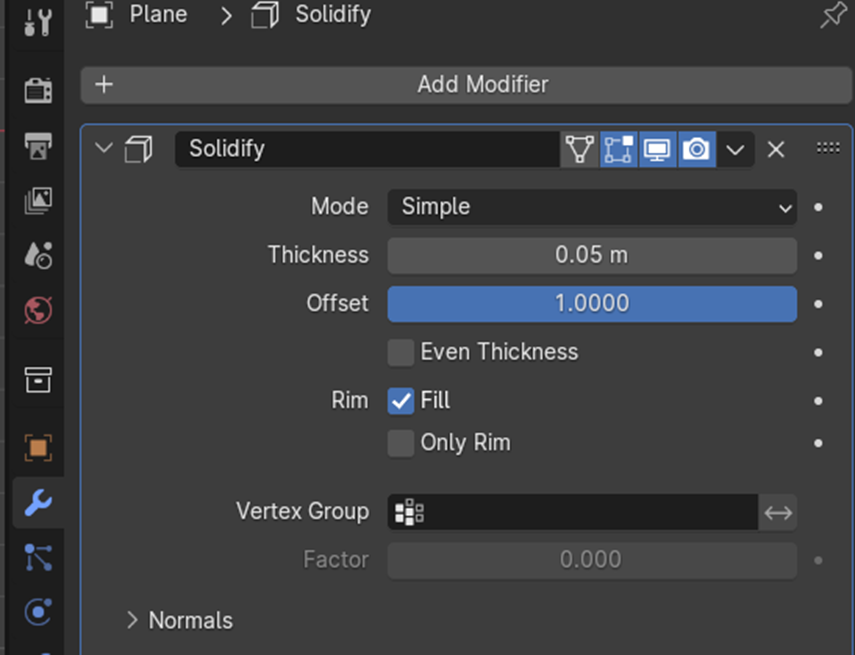Open the Particles properties tab
Viewport: 855px width, 655px height.
(37, 557)
